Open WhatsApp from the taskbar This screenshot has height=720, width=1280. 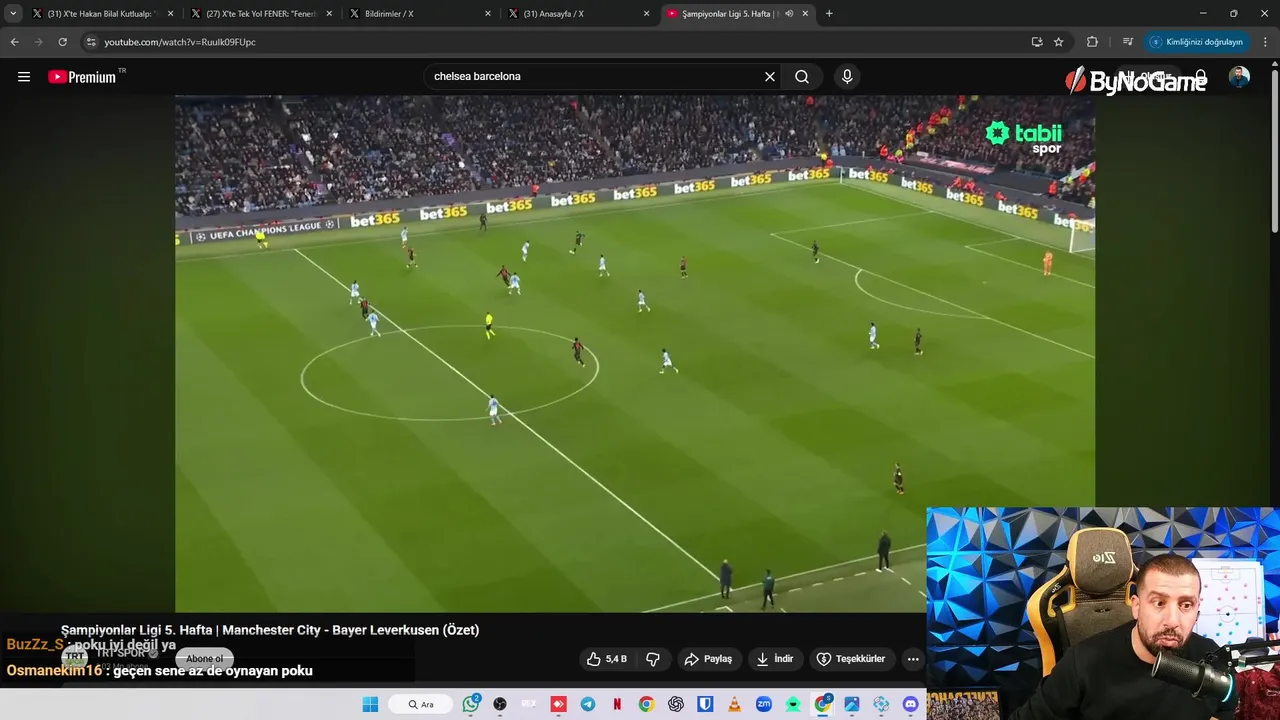tap(471, 704)
